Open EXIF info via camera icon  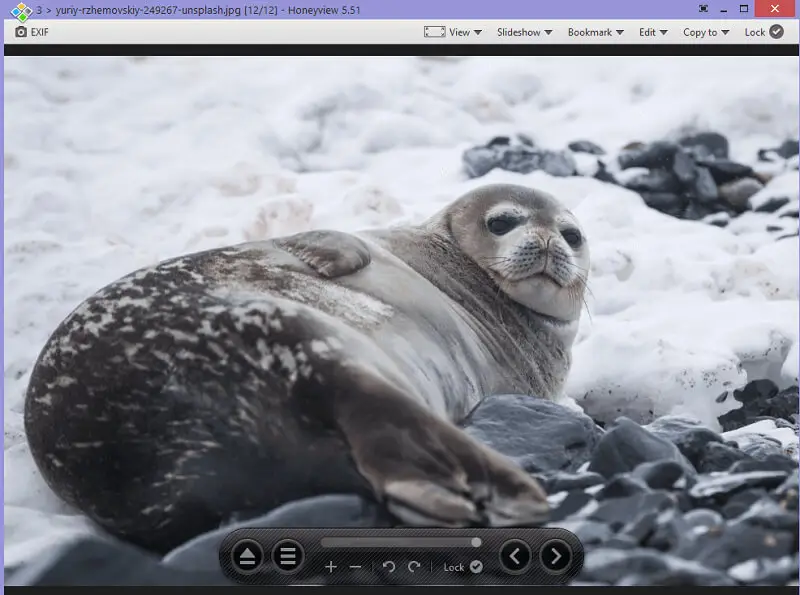[21, 32]
